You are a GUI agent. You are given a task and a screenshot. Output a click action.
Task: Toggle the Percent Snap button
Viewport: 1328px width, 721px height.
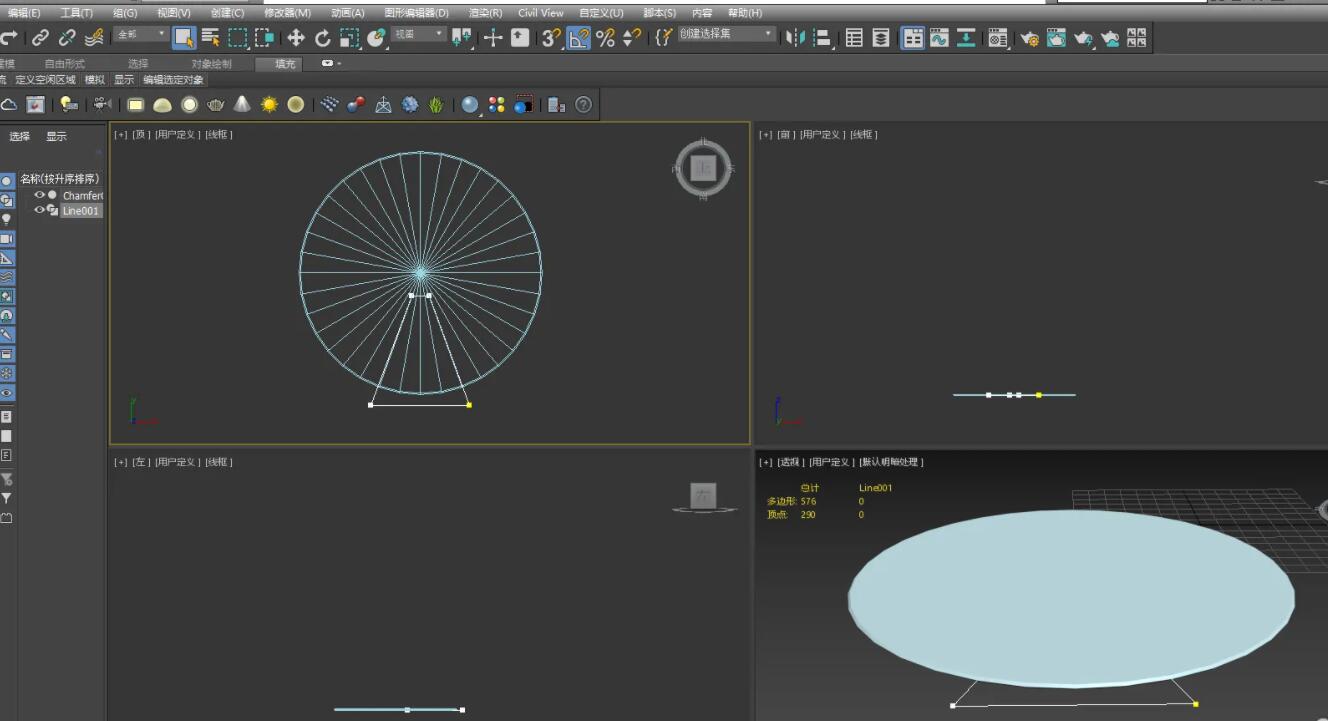click(605, 38)
